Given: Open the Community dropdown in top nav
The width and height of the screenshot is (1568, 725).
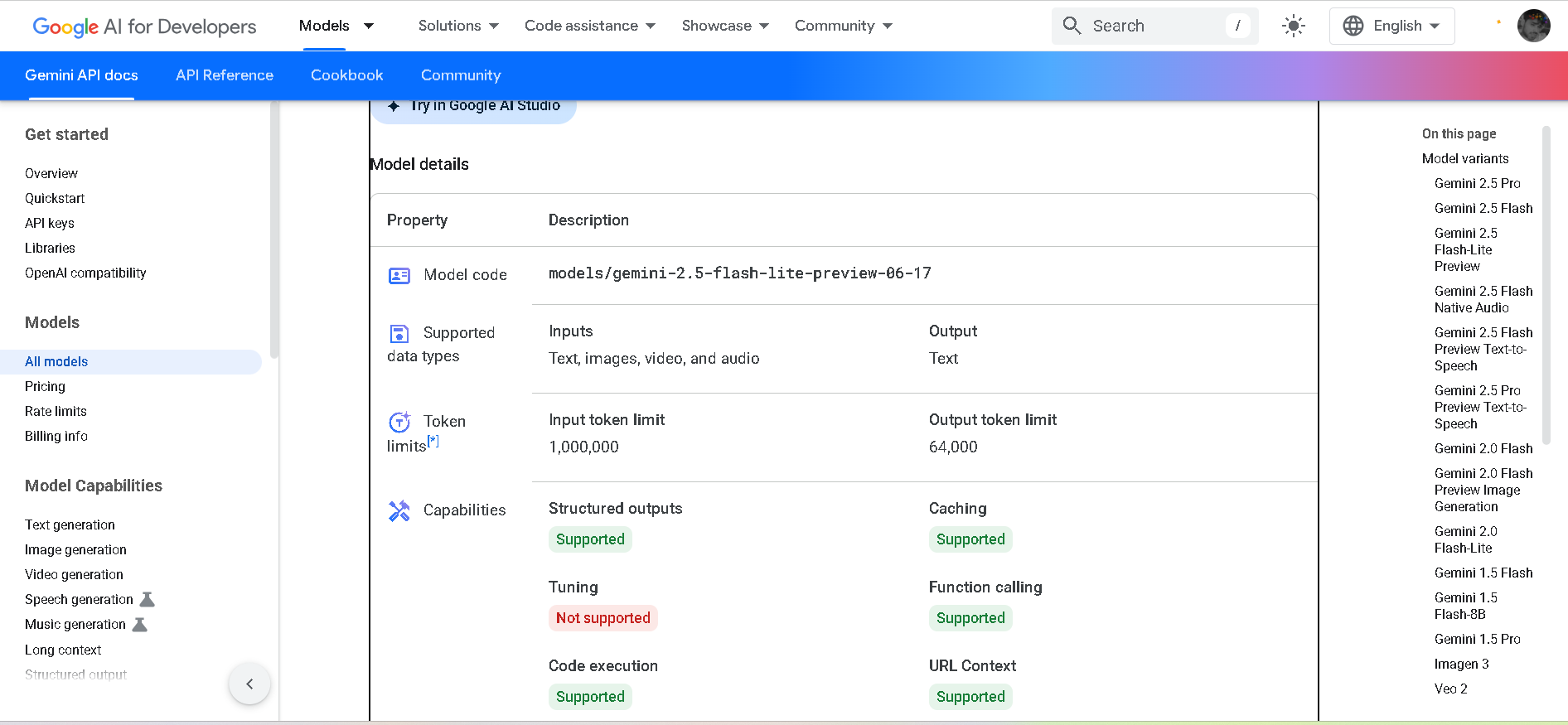Looking at the screenshot, I should [844, 26].
